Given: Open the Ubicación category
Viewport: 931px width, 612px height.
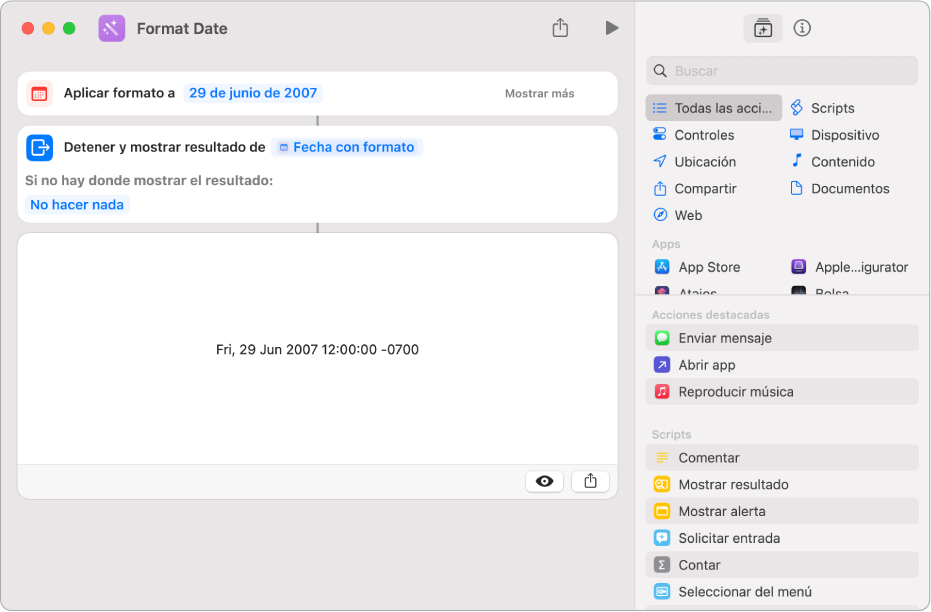Looking at the screenshot, I should coord(694,161).
